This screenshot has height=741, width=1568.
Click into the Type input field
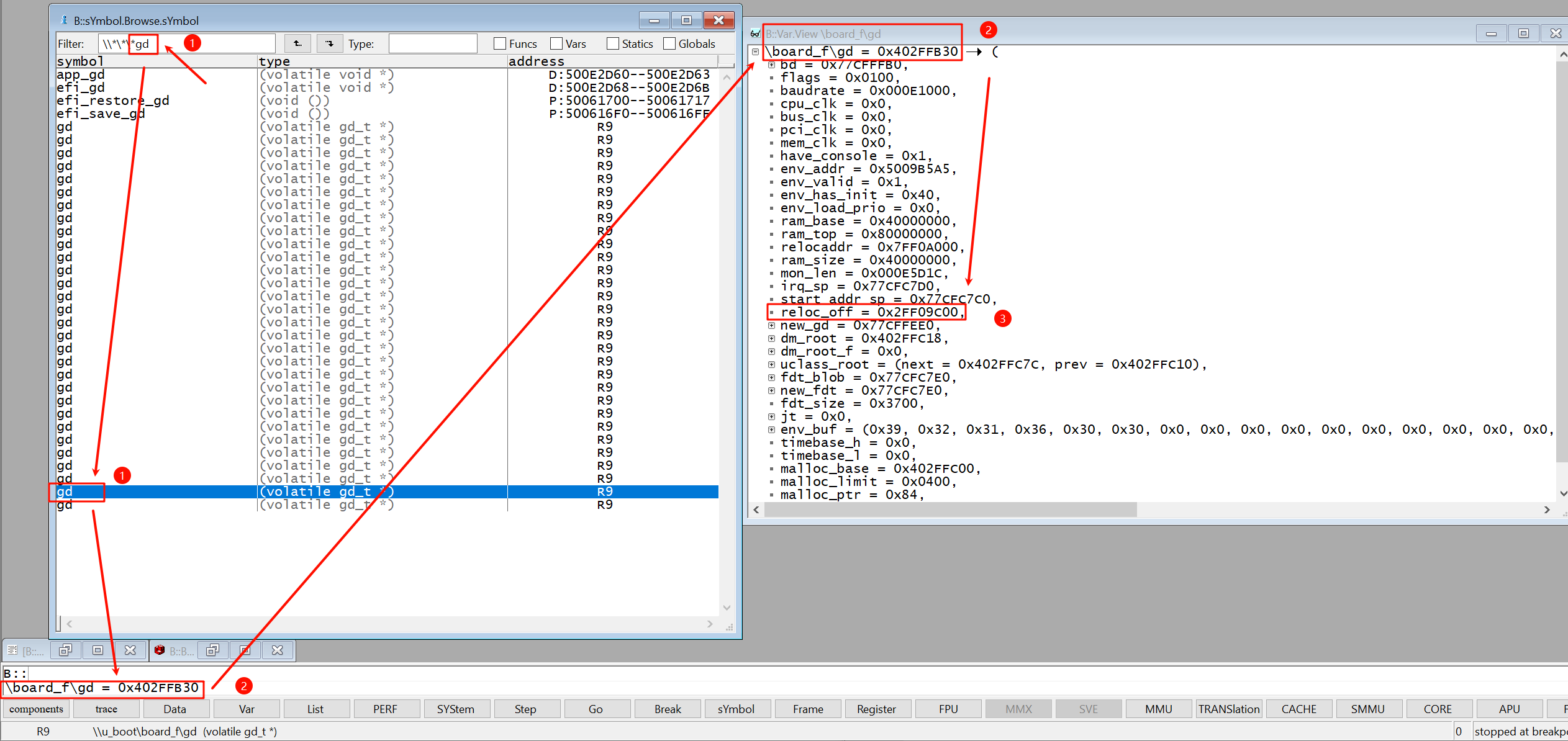pyautogui.click(x=433, y=43)
